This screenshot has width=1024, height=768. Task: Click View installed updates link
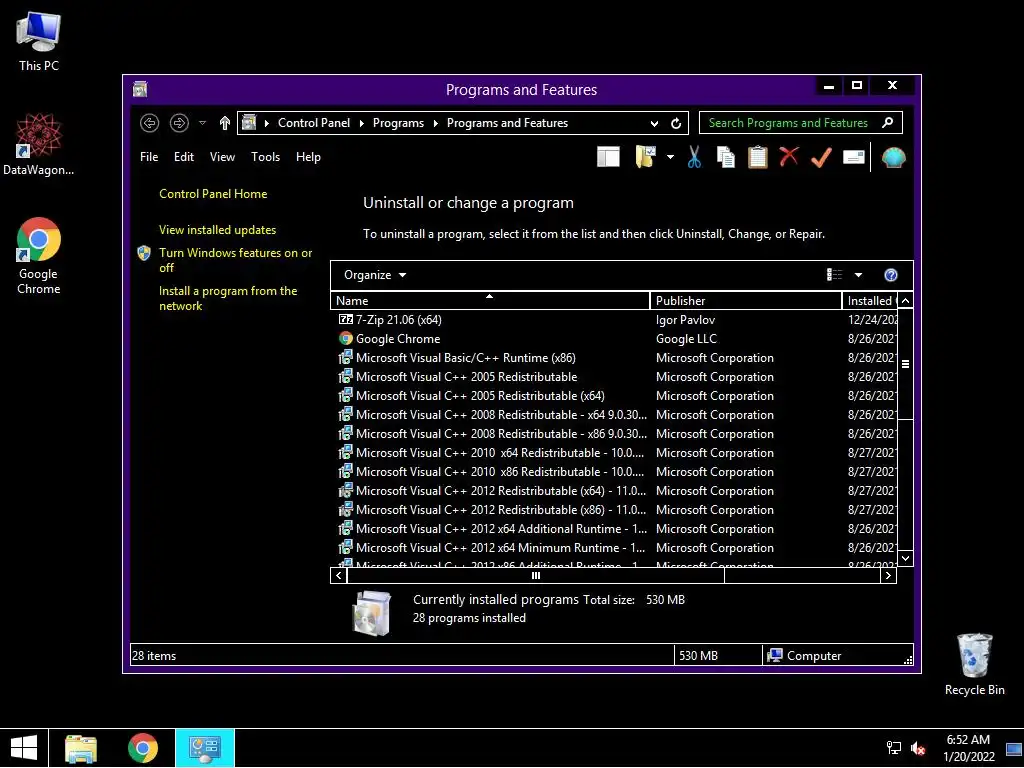click(x=217, y=230)
